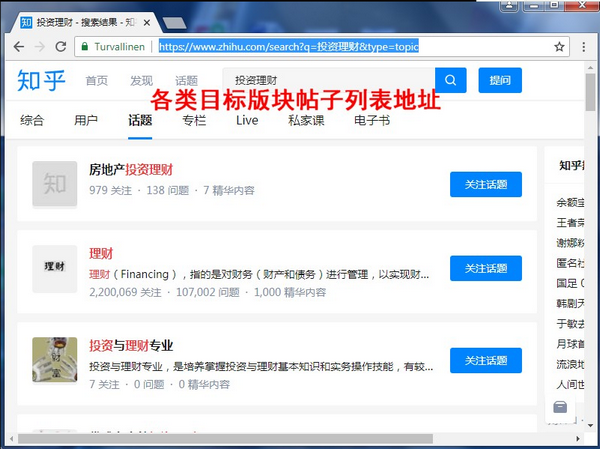Switch to the 综合 tab
600x449 pixels.
[32, 121]
